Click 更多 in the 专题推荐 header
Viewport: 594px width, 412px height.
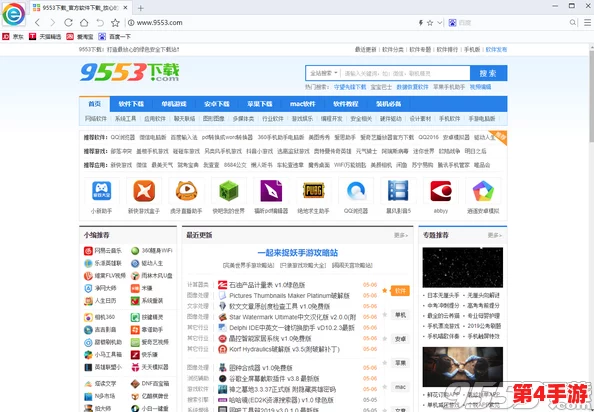tap(495, 236)
